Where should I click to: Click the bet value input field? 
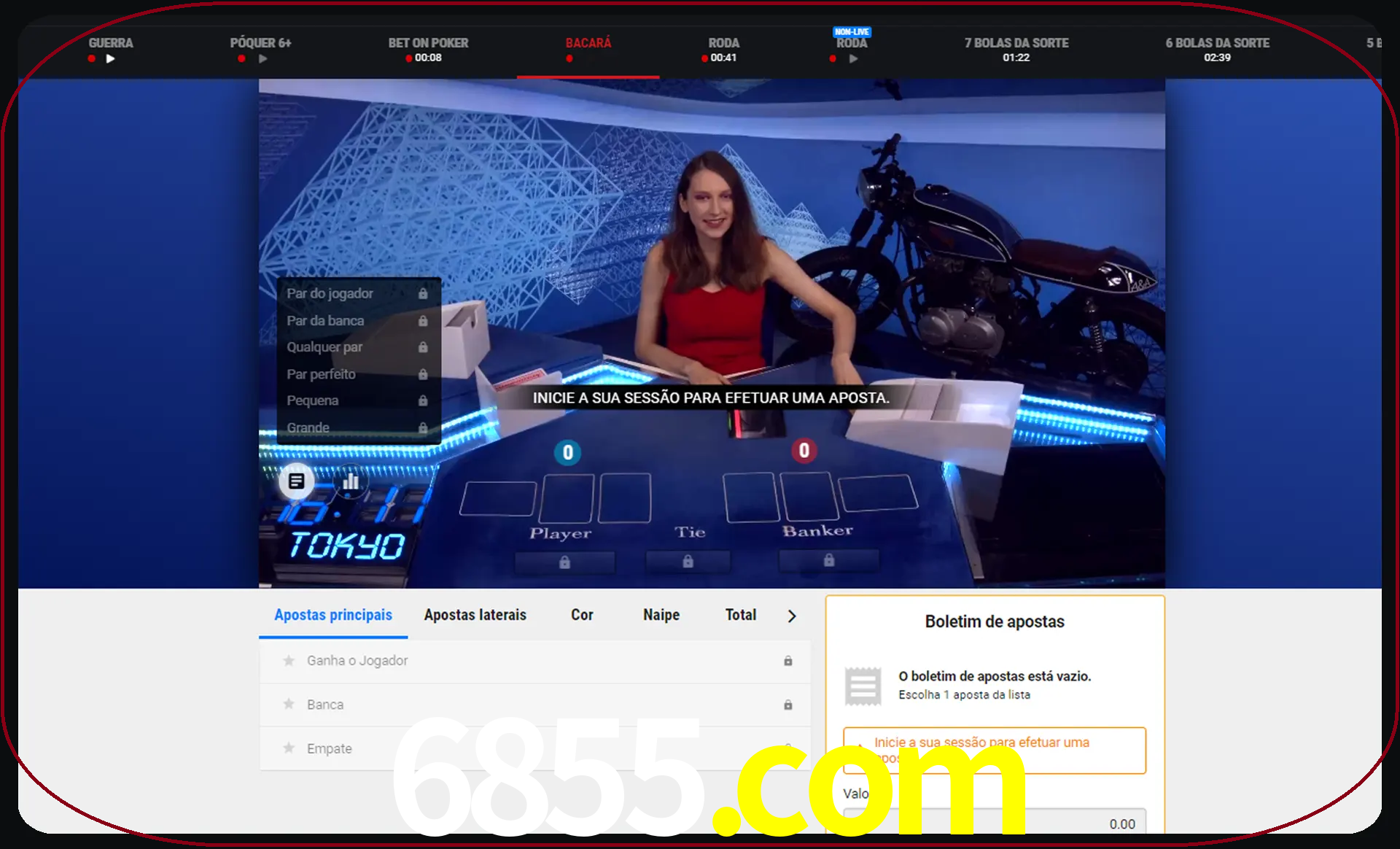pyautogui.click(x=995, y=823)
